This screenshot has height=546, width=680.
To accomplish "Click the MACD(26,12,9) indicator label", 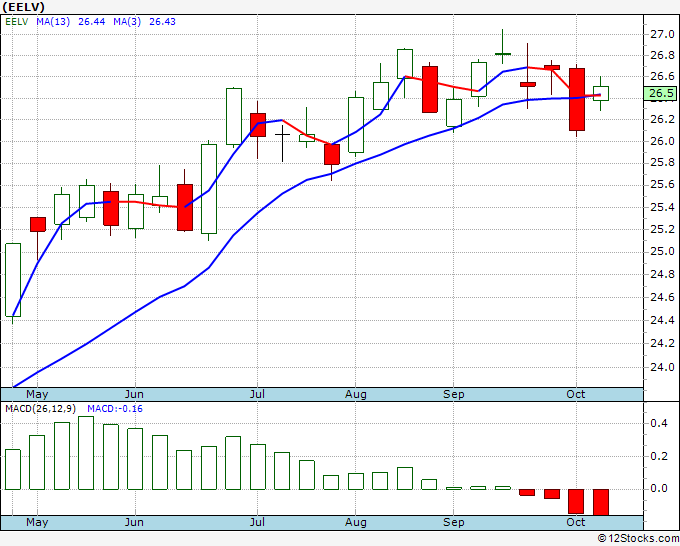I will coord(41,409).
